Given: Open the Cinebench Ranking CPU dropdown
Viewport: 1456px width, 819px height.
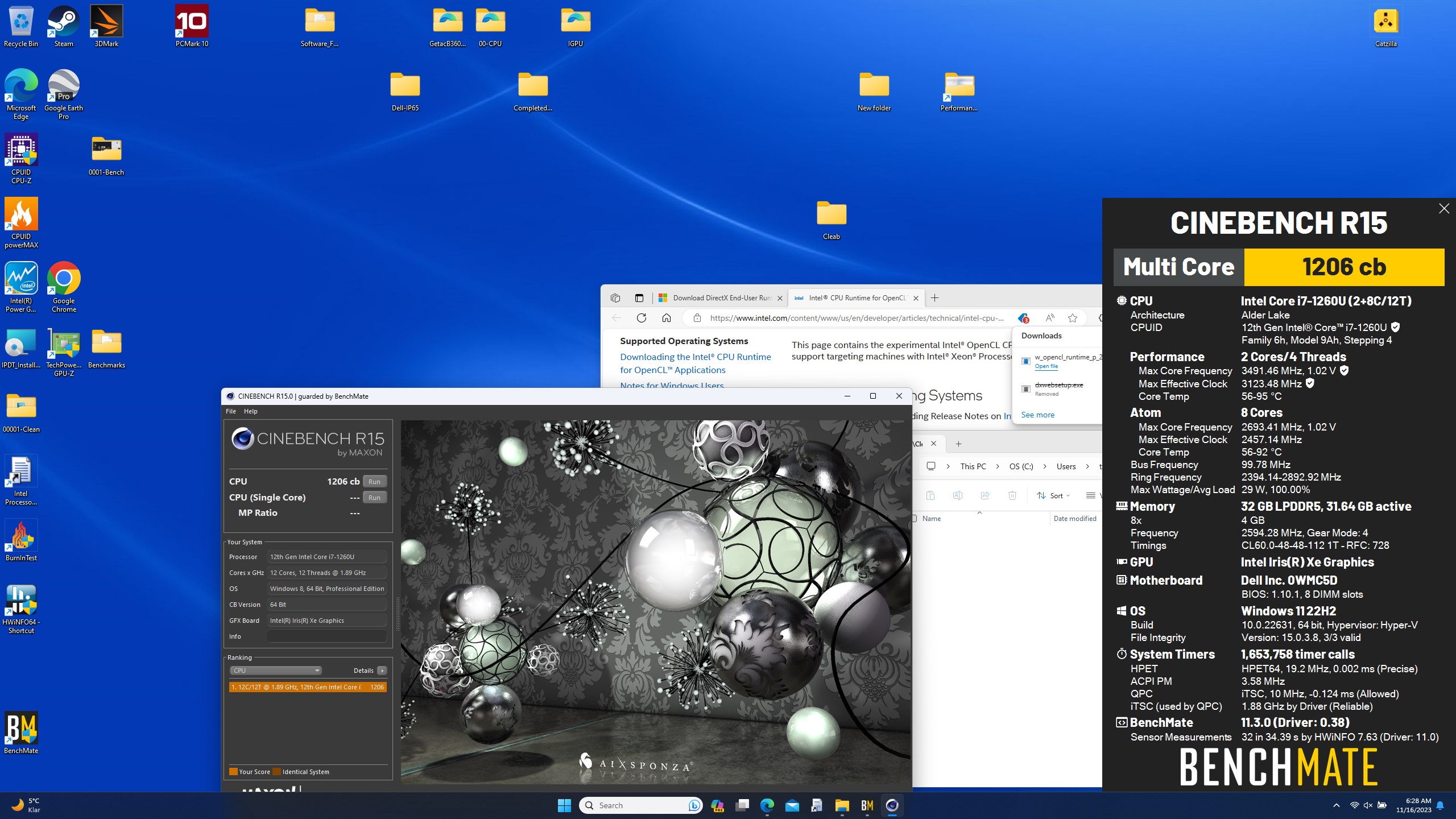Looking at the screenshot, I should (276, 671).
